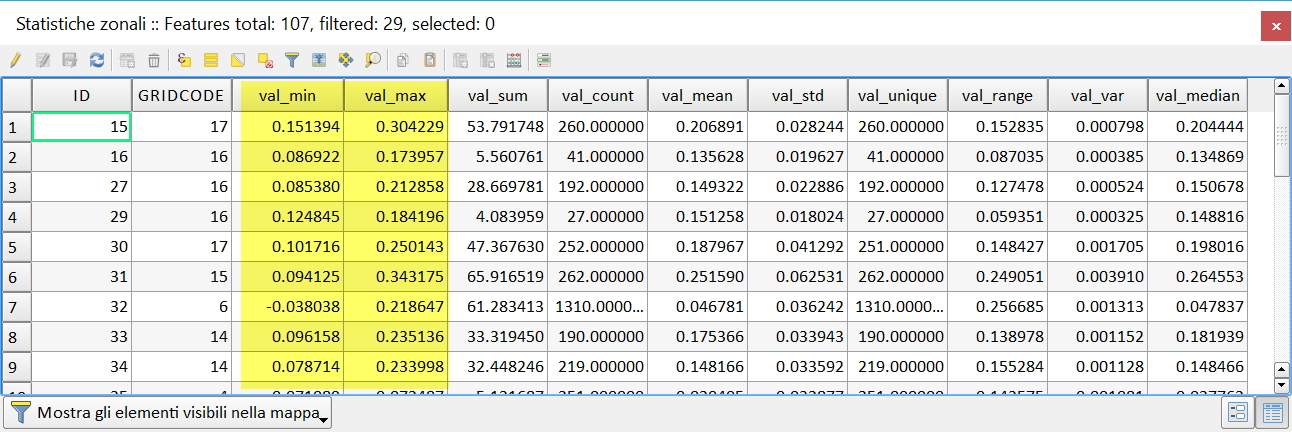
Task: Click the filter/select by form funnel icon
Action: (x=292, y=60)
